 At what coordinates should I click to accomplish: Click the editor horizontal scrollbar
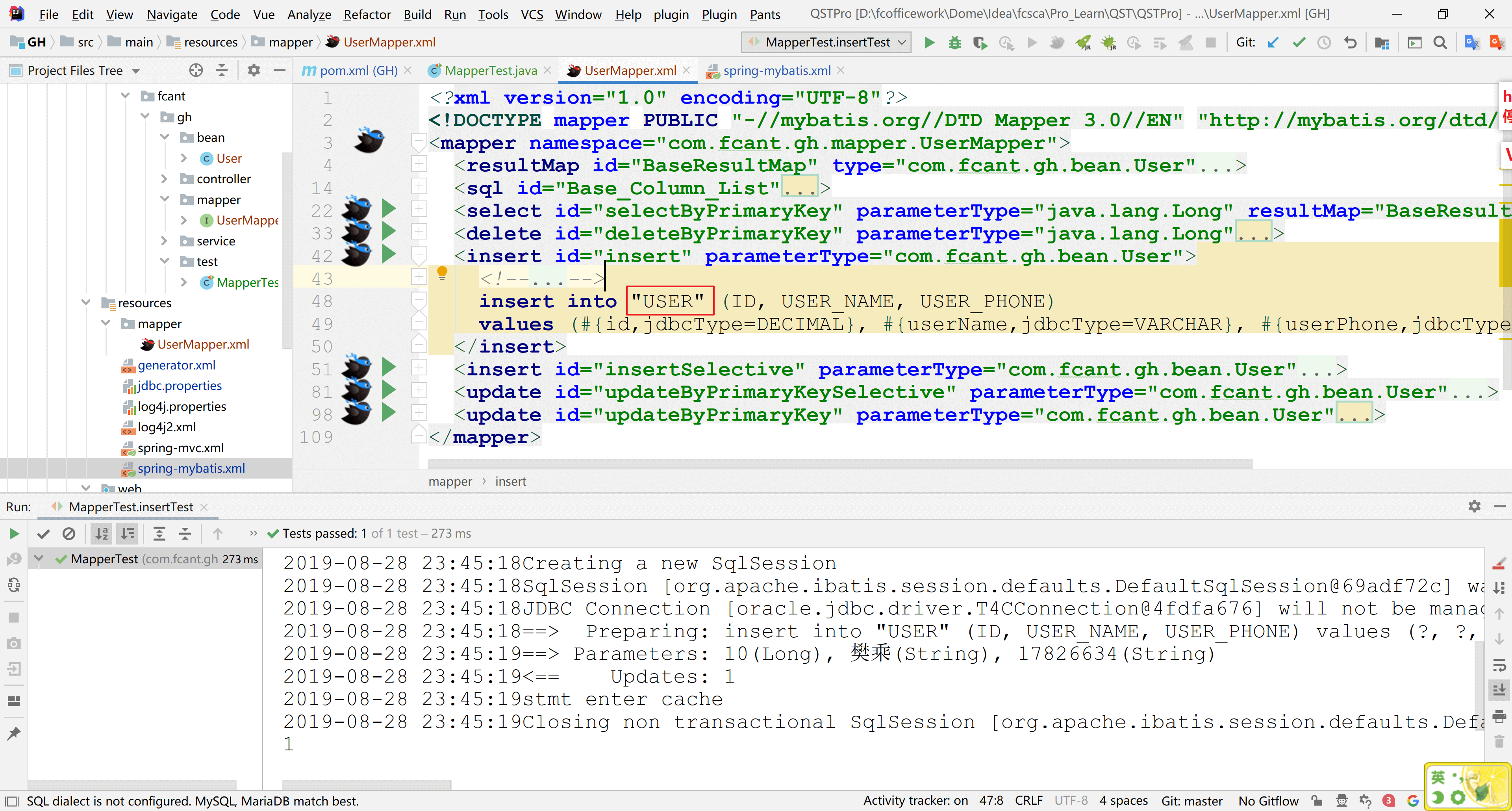pos(839,463)
